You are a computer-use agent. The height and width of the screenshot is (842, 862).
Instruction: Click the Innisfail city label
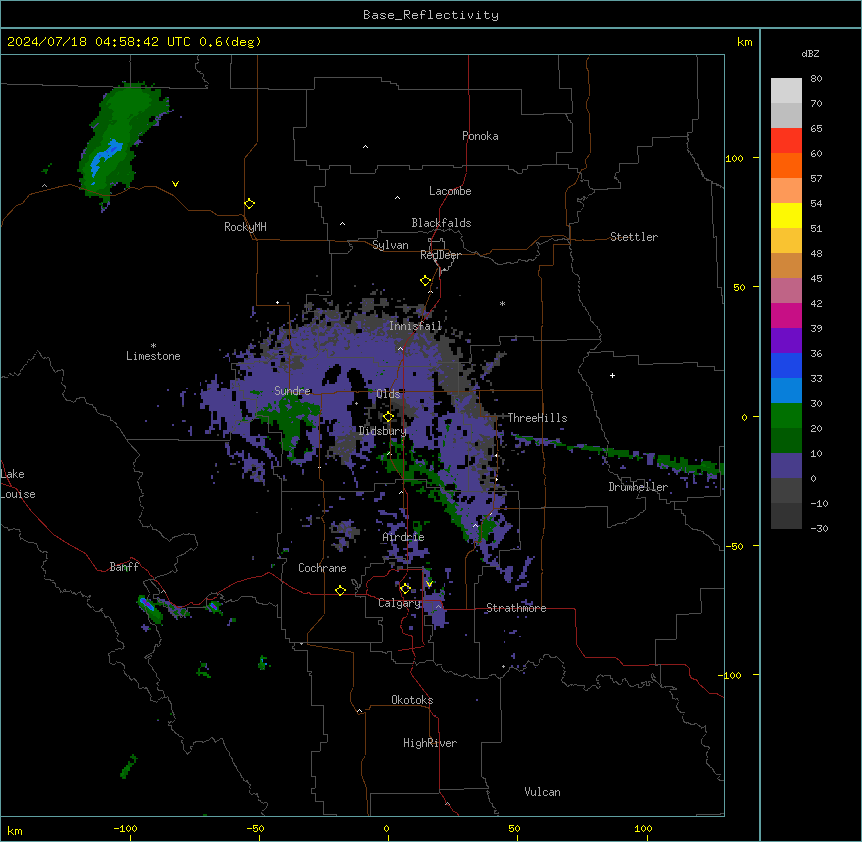tap(415, 326)
